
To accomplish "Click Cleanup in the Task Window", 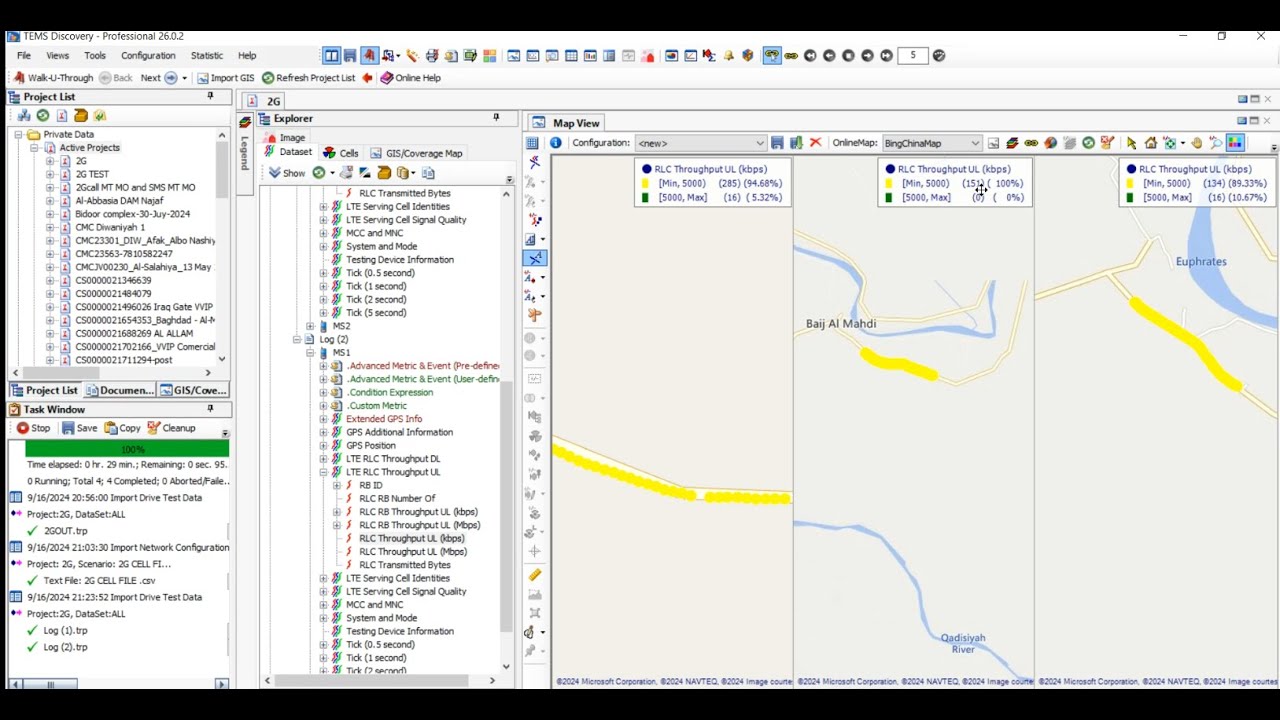I will [x=171, y=428].
